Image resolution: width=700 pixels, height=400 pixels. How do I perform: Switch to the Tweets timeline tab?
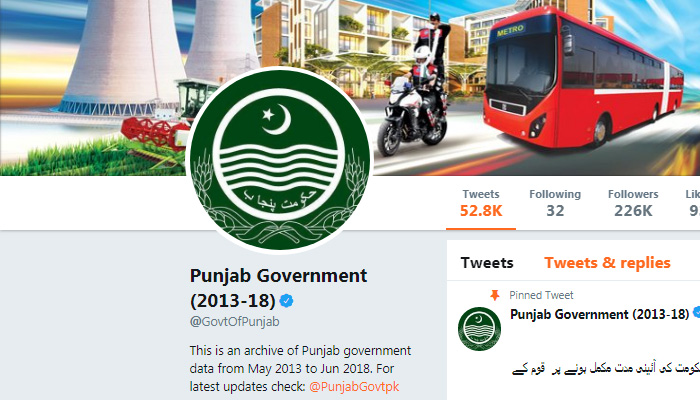[x=487, y=263]
